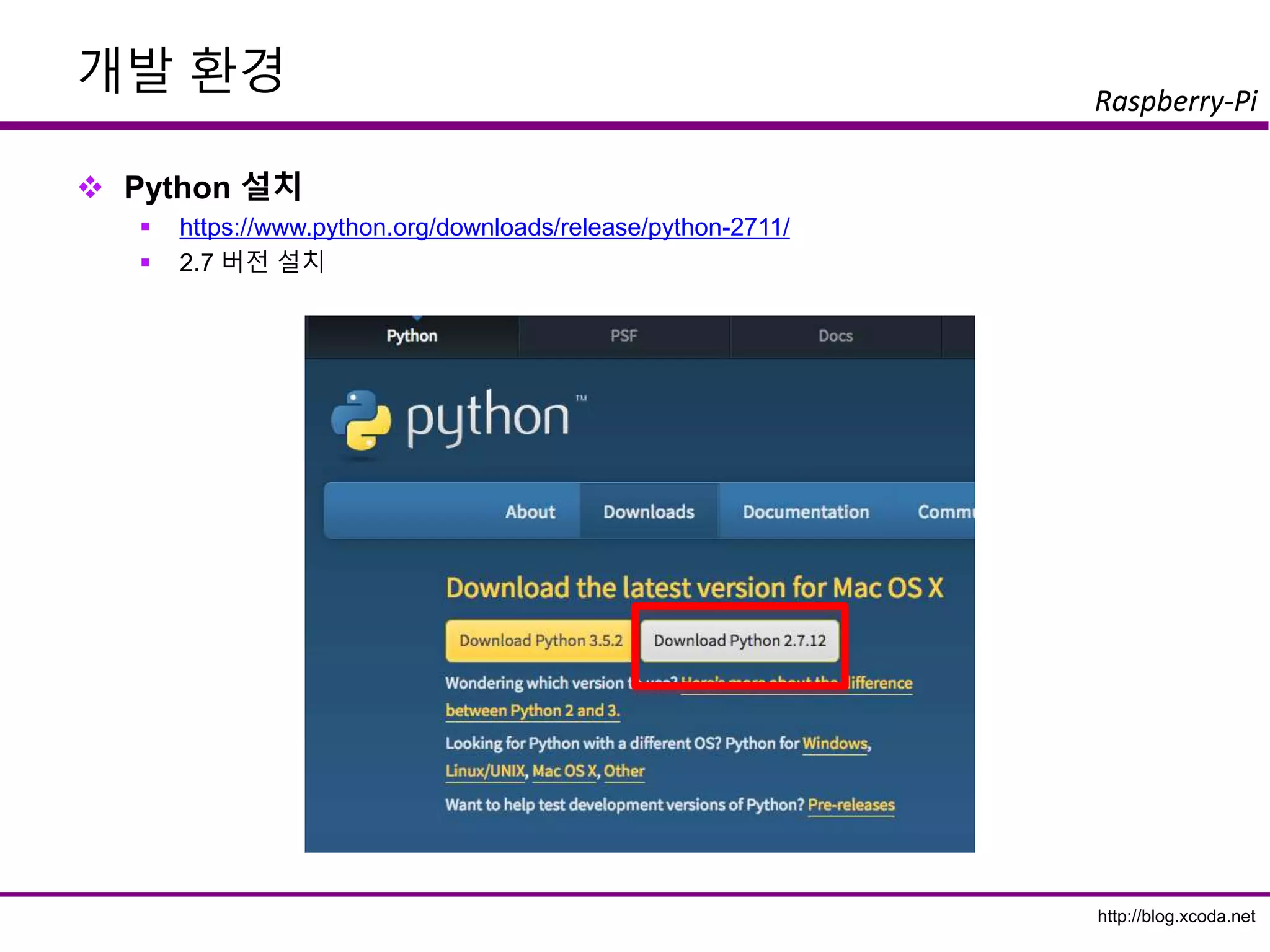Click 'Download the latest version for Mac OS X' heading
Screen dimensions: 1270x952
(695, 588)
